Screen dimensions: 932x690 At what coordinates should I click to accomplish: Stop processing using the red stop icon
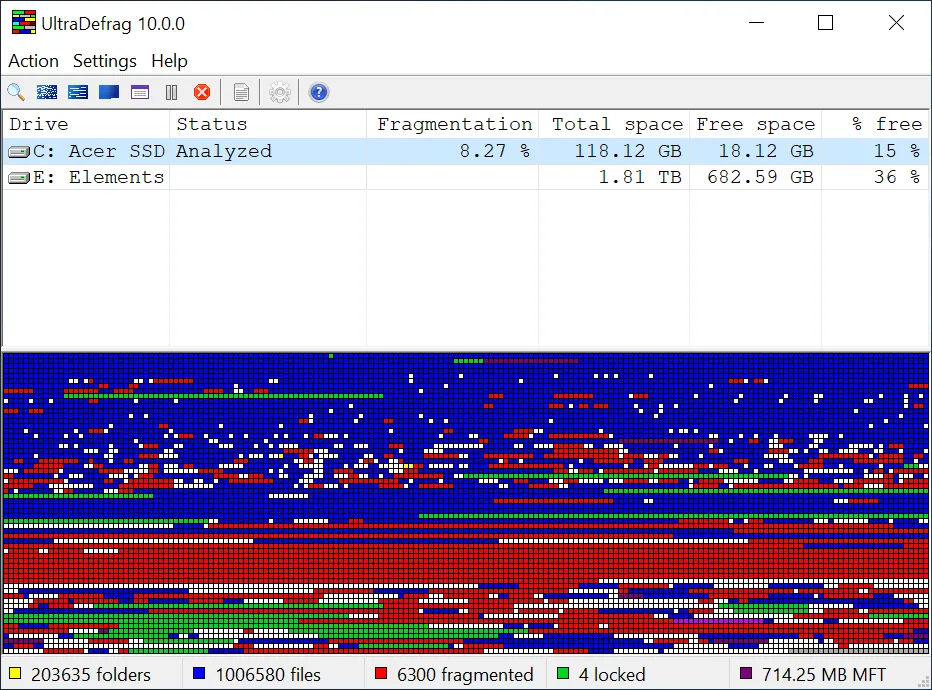pos(202,92)
